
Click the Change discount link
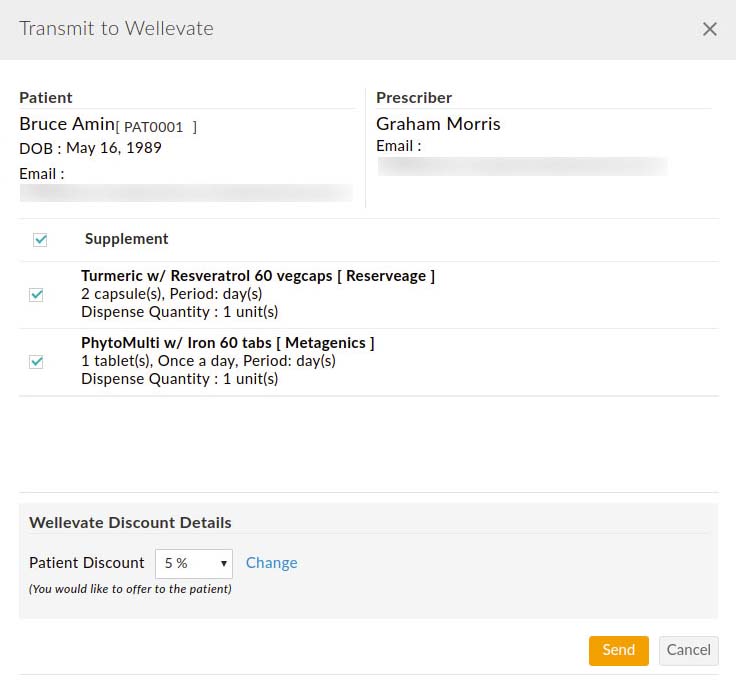271,563
